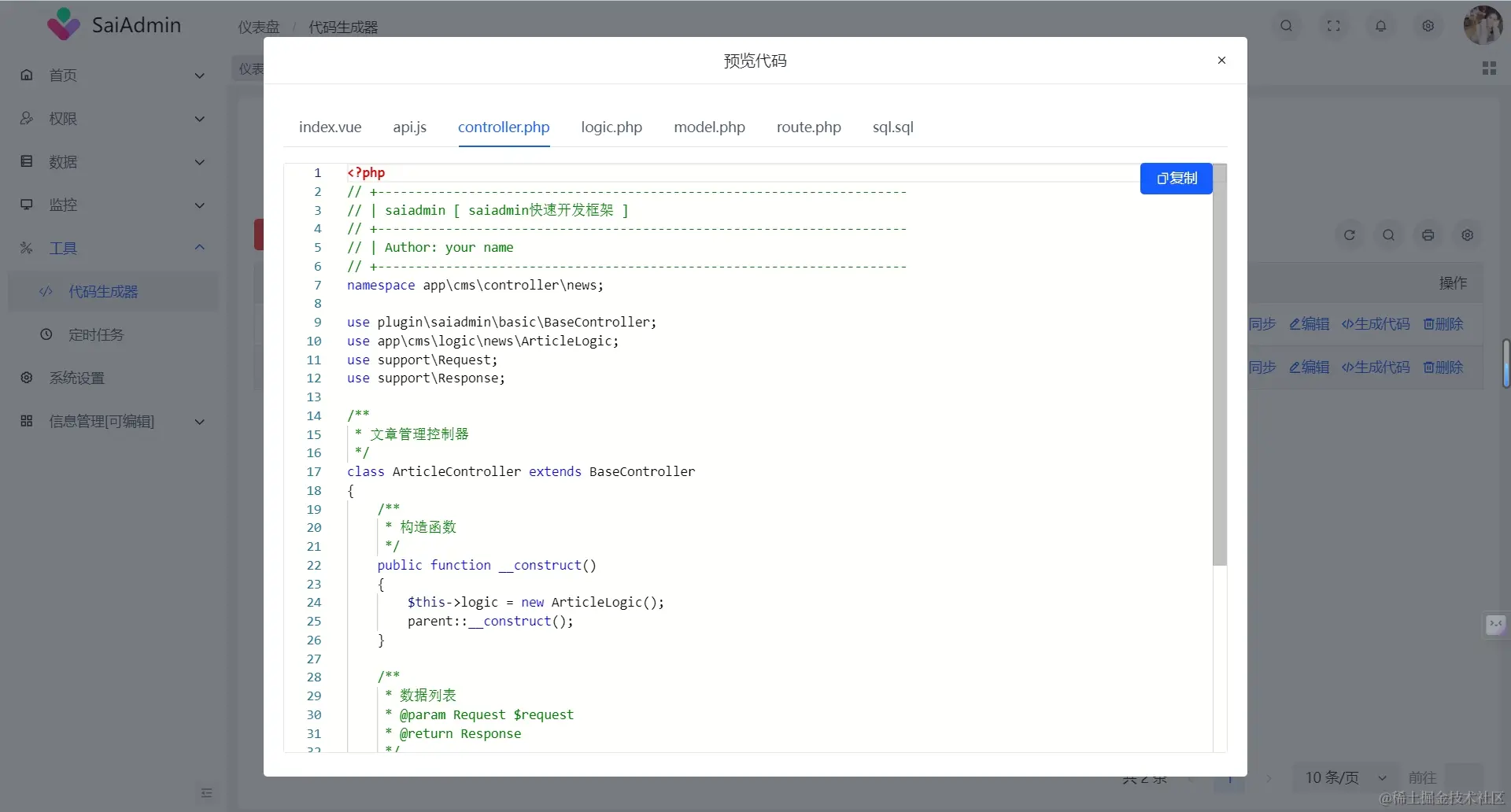Click the settings gear in top bar
This screenshot has height=812, width=1511.
[1428, 25]
